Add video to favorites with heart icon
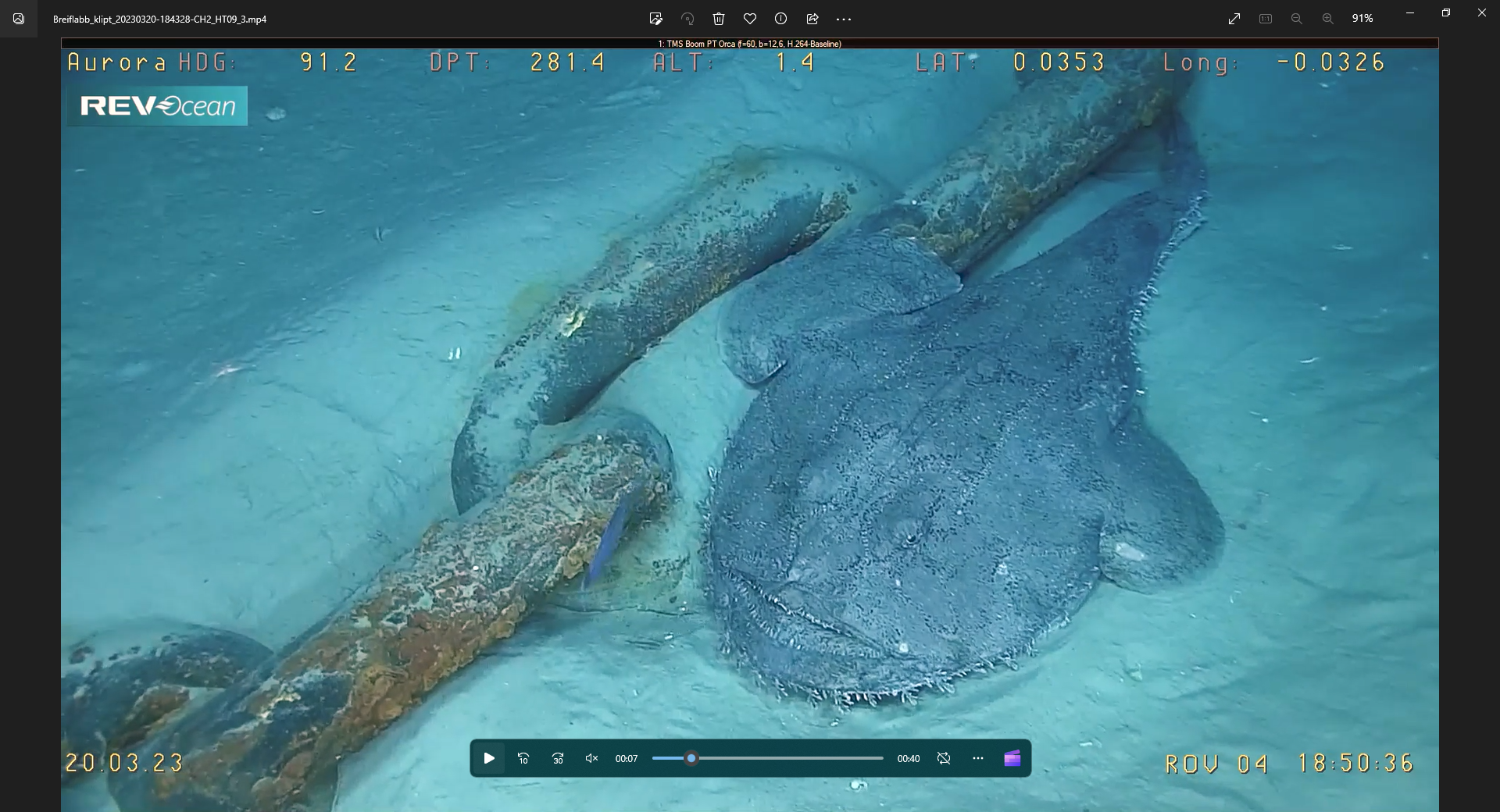 (x=750, y=19)
